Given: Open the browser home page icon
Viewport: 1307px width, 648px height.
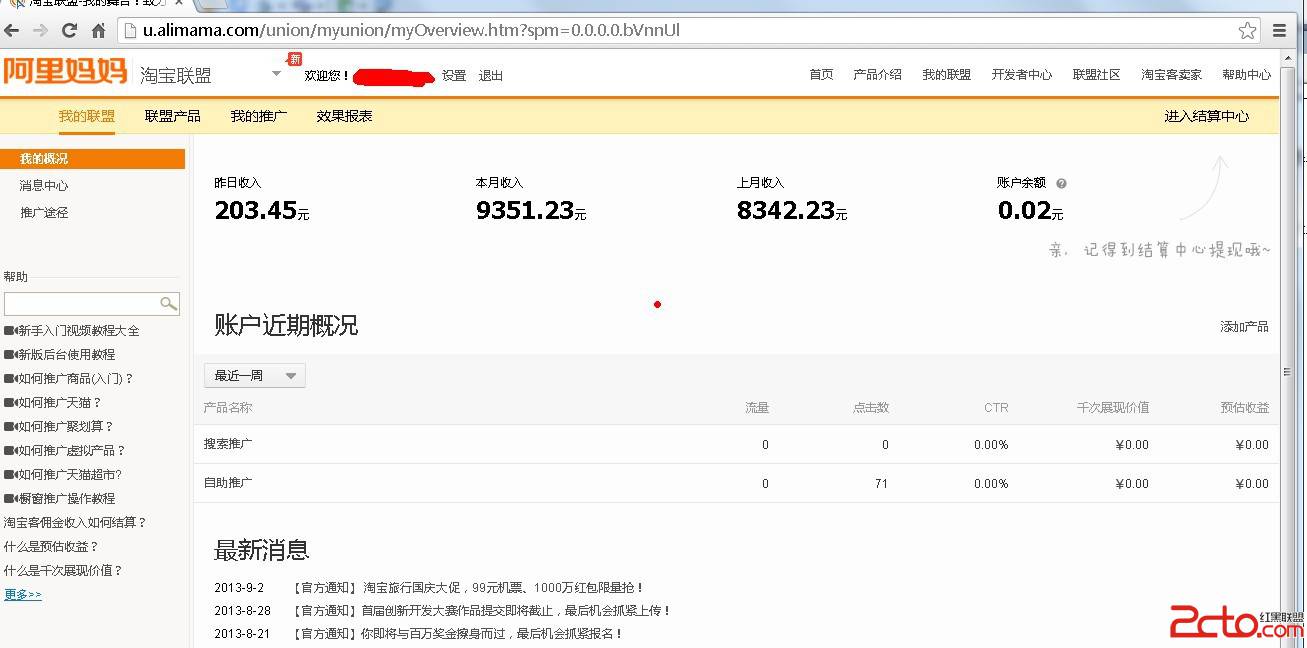Looking at the screenshot, I should point(99,31).
